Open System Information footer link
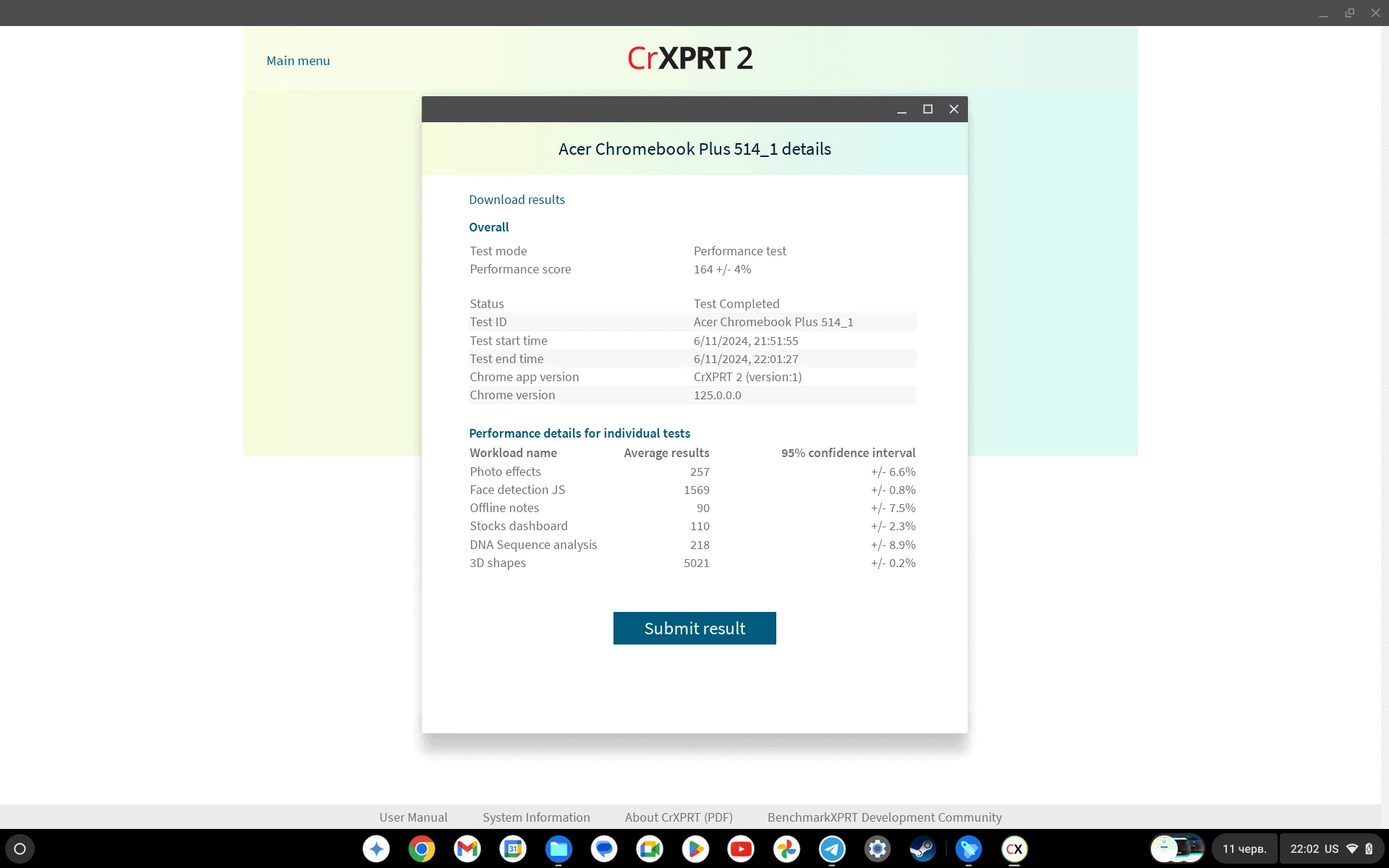 (x=536, y=817)
